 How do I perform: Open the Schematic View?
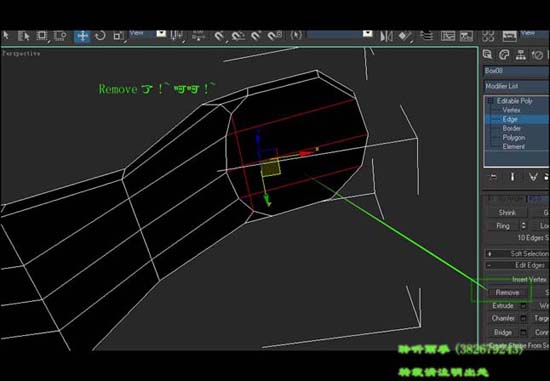(466, 36)
